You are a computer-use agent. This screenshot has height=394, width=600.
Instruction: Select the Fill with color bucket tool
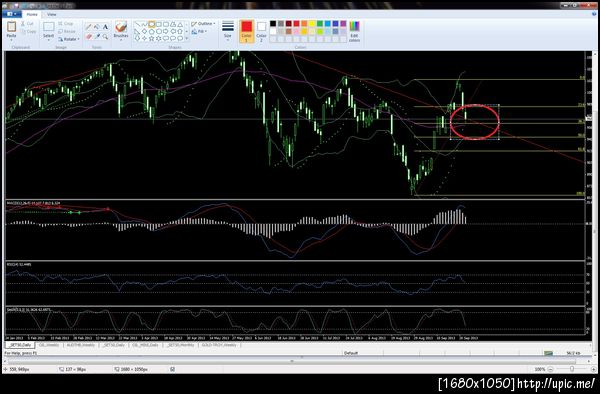[96, 27]
